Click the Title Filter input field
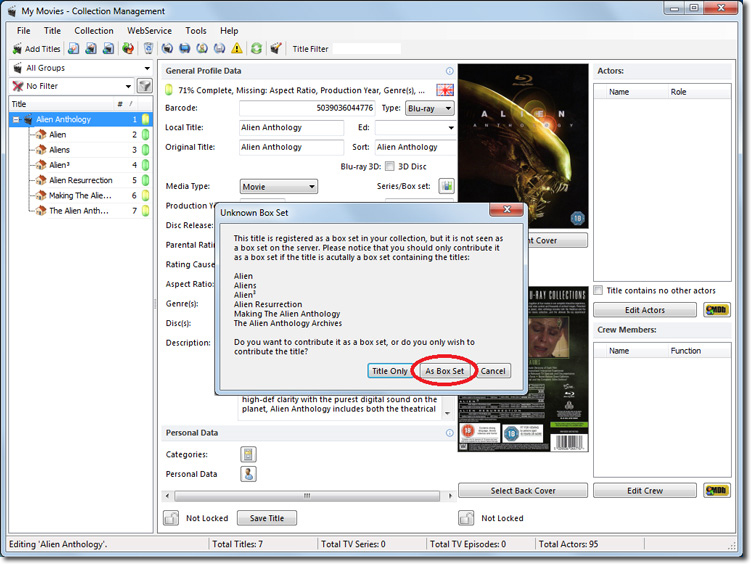The width and height of the screenshot is (753, 567). 365,48
